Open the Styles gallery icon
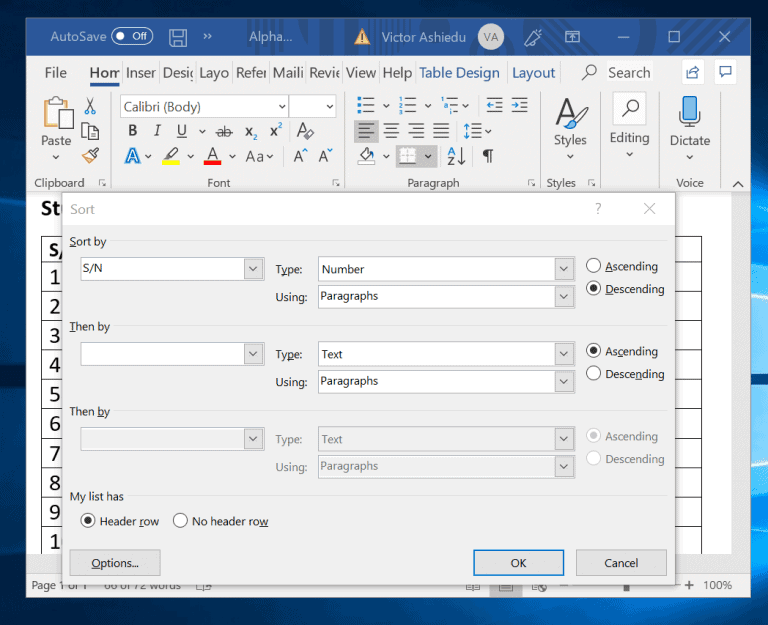The width and height of the screenshot is (768, 625). tap(570, 118)
